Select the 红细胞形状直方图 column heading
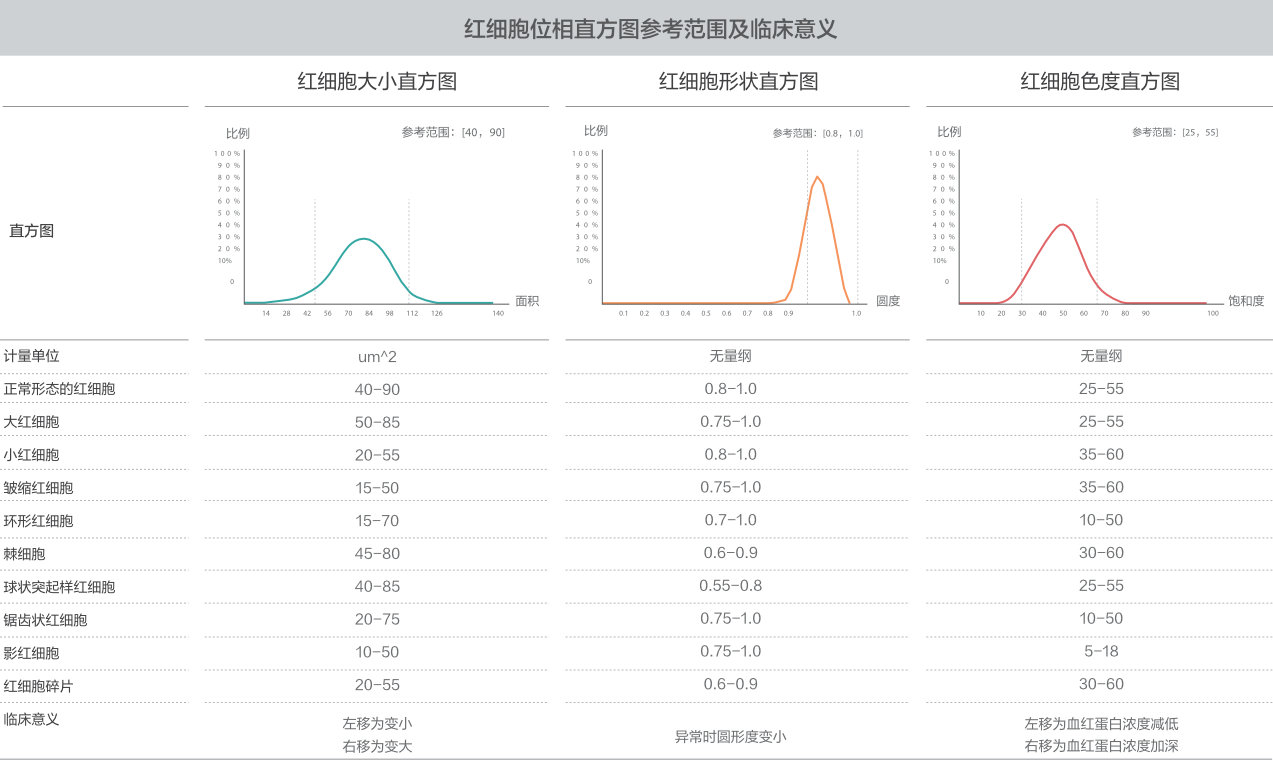This screenshot has width=1273, height=760. pyautogui.click(x=738, y=82)
